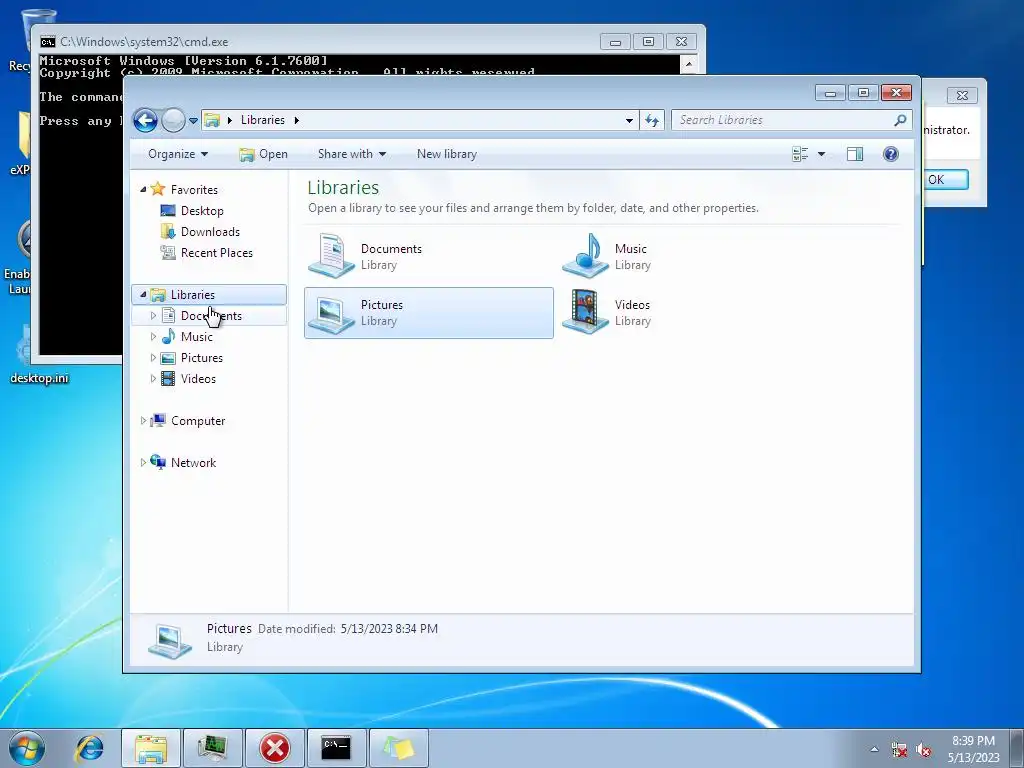Expand Documents node in navigation tree
Image resolution: width=1024 pixels, height=768 pixels.
click(x=153, y=316)
